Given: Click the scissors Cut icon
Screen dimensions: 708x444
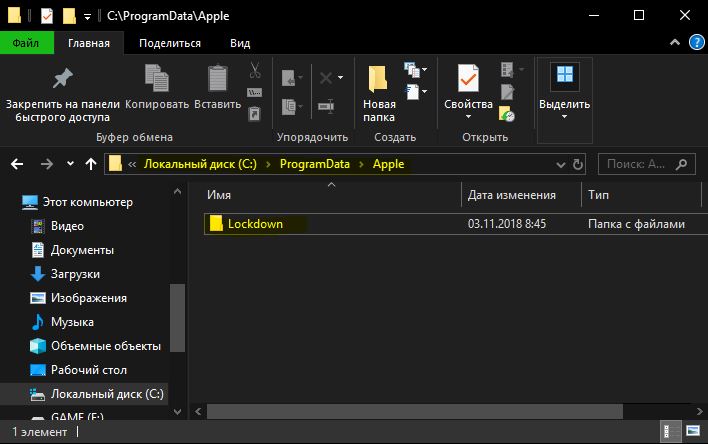Looking at the screenshot, I should click(x=255, y=70).
